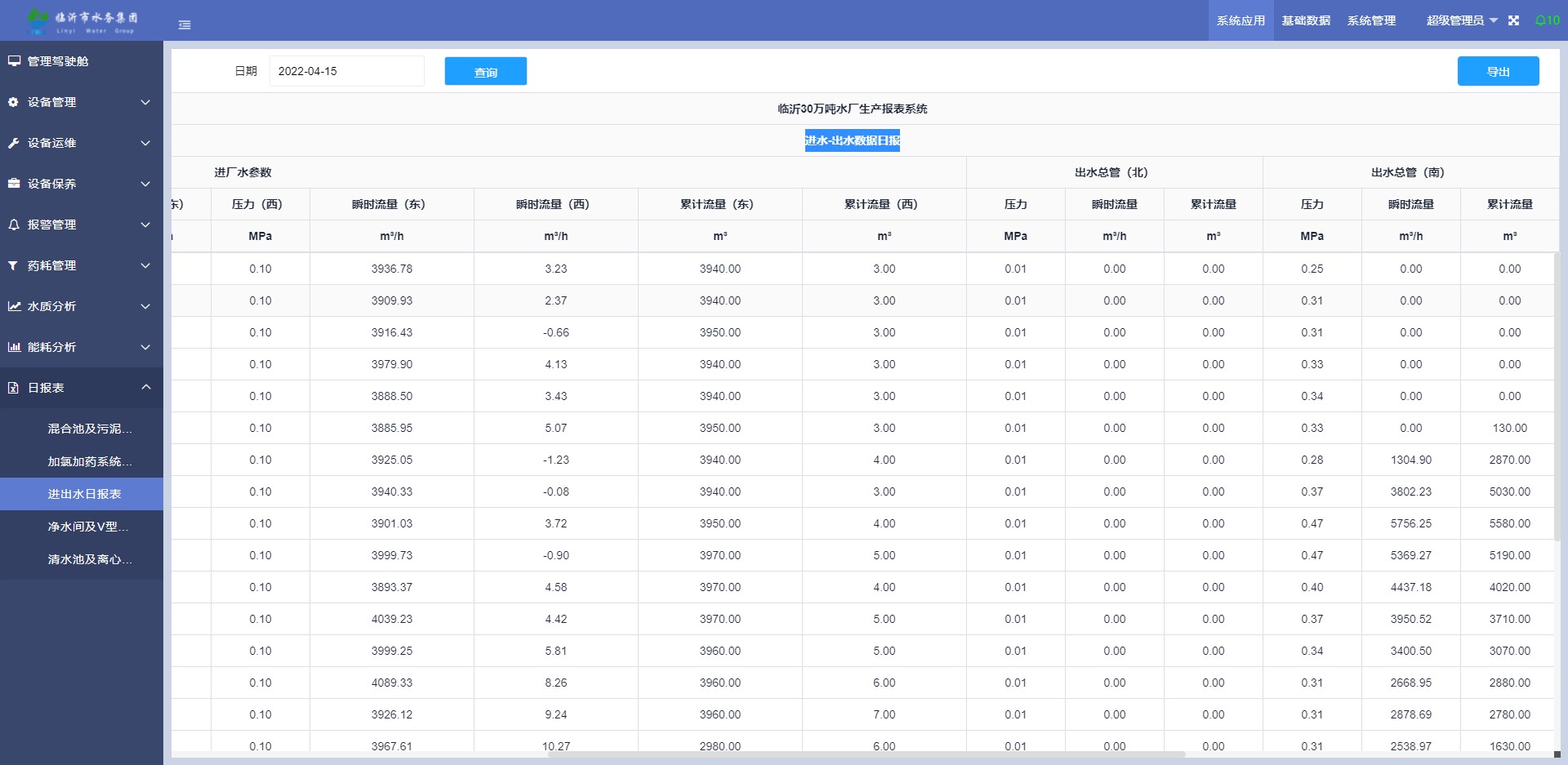1568x765 pixels.
Task: Click the document icon beside 日报表
Action: pos(13,388)
